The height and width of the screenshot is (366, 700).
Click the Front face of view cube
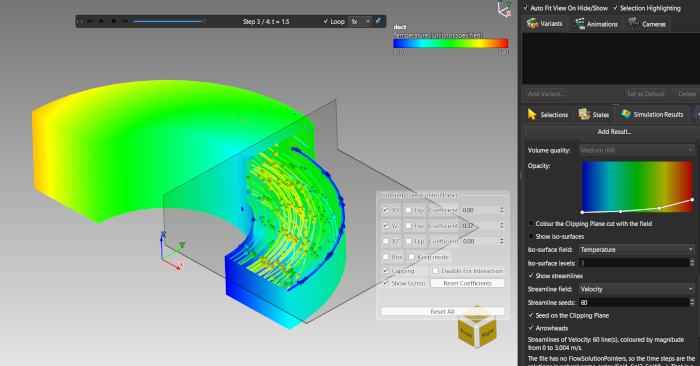point(466,333)
